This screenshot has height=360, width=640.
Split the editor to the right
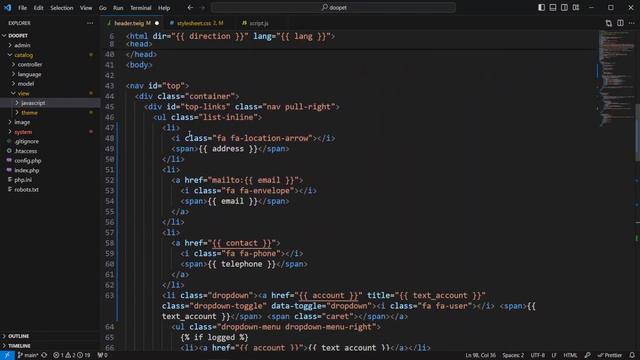620,23
